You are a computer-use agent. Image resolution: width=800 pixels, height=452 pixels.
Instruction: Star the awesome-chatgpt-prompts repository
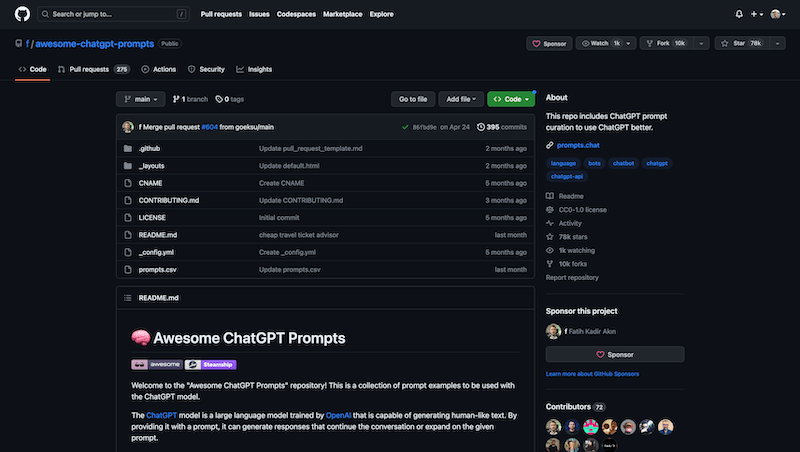pyautogui.click(x=745, y=44)
